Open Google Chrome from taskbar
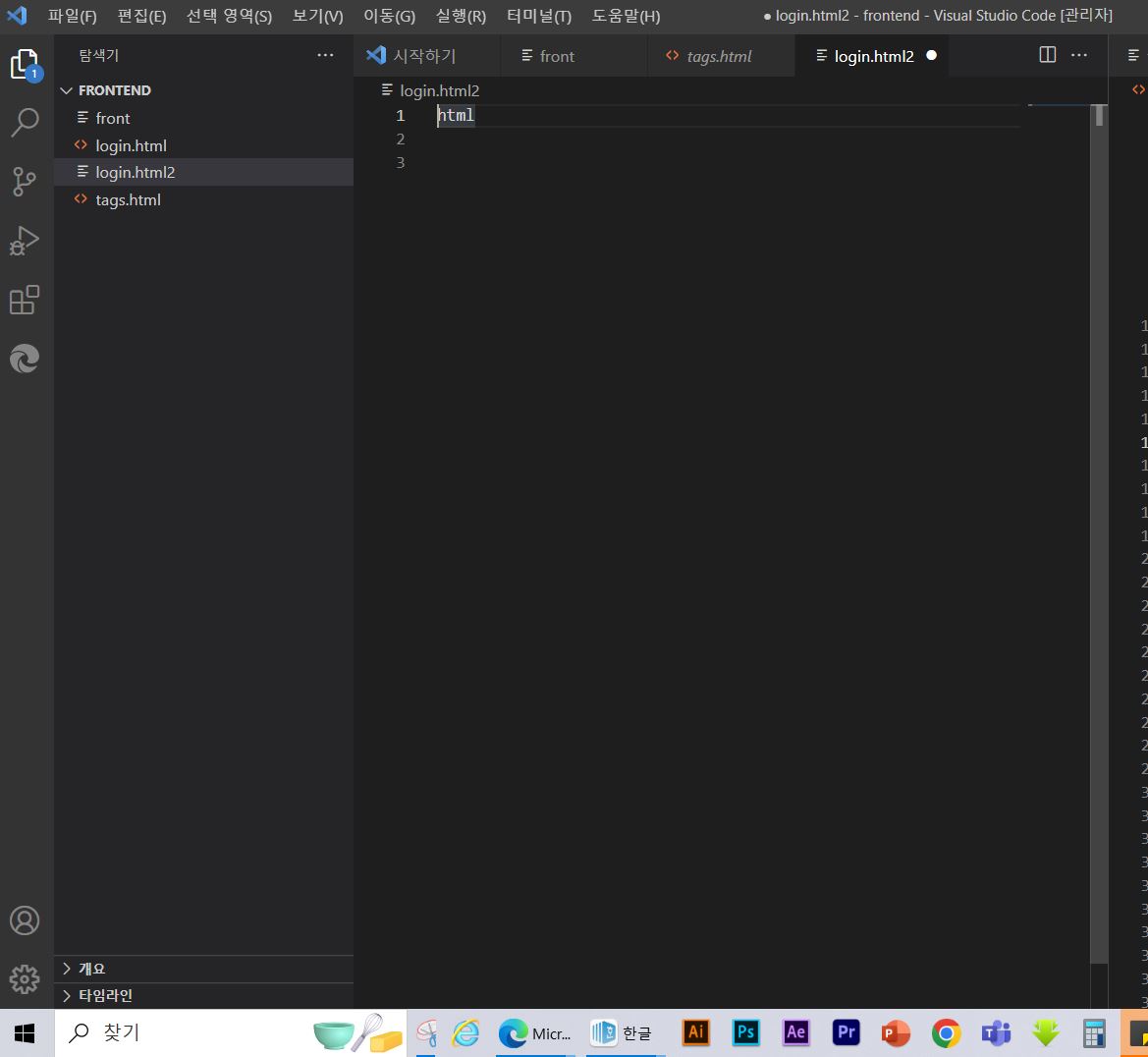This screenshot has width=1148, height=1057. click(946, 1033)
